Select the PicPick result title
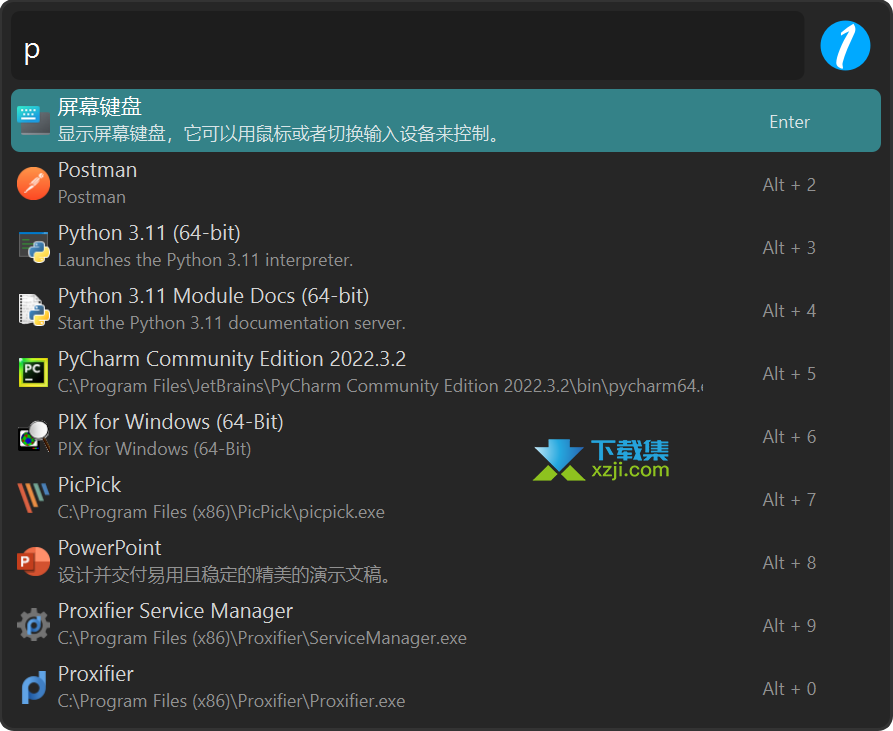The width and height of the screenshot is (893, 731). [x=89, y=486]
